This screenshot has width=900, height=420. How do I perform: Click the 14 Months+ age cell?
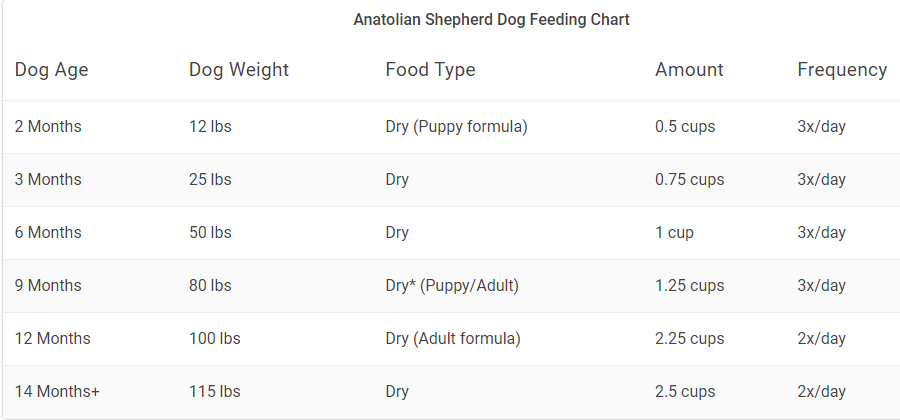click(57, 392)
